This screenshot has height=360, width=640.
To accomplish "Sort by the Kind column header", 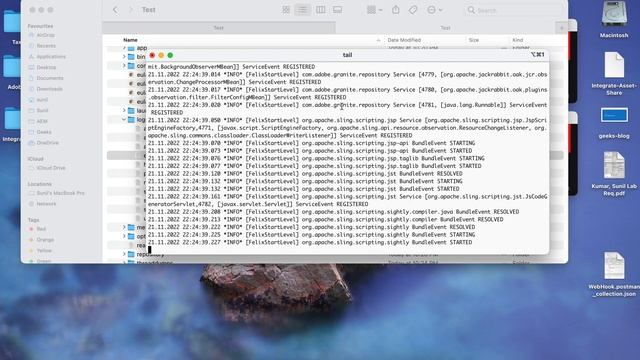I will 518,40.
